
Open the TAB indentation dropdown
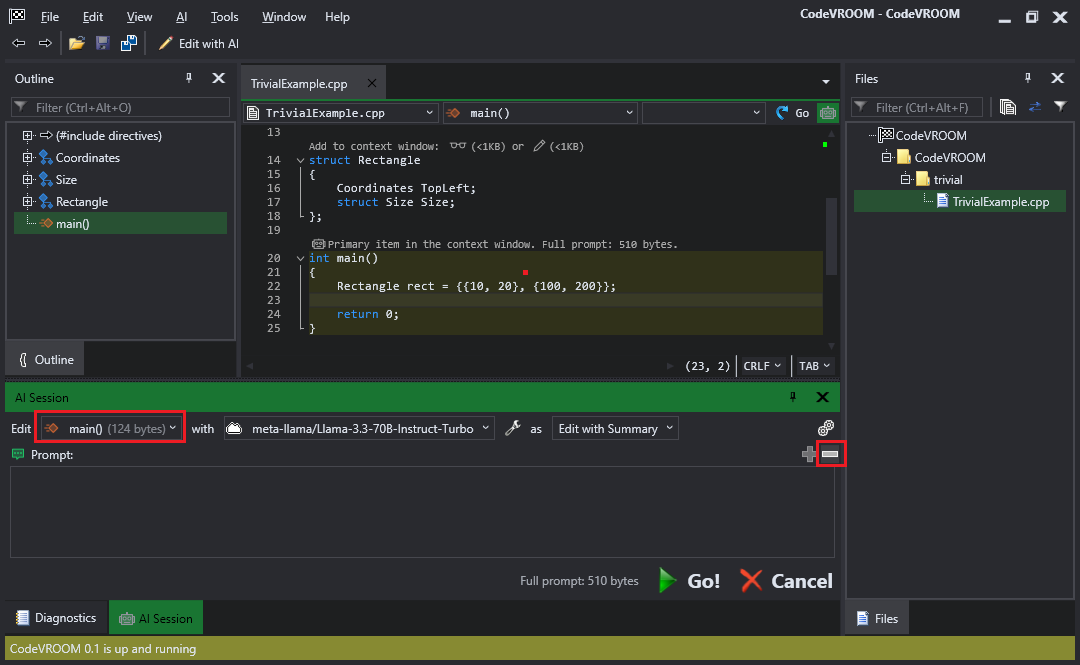tap(814, 366)
